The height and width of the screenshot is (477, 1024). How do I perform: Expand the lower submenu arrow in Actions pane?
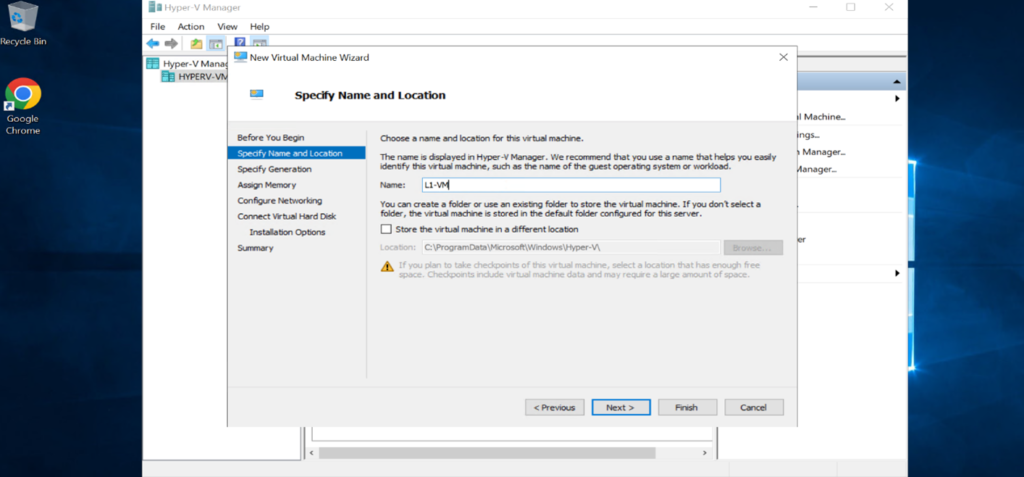coord(897,273)
